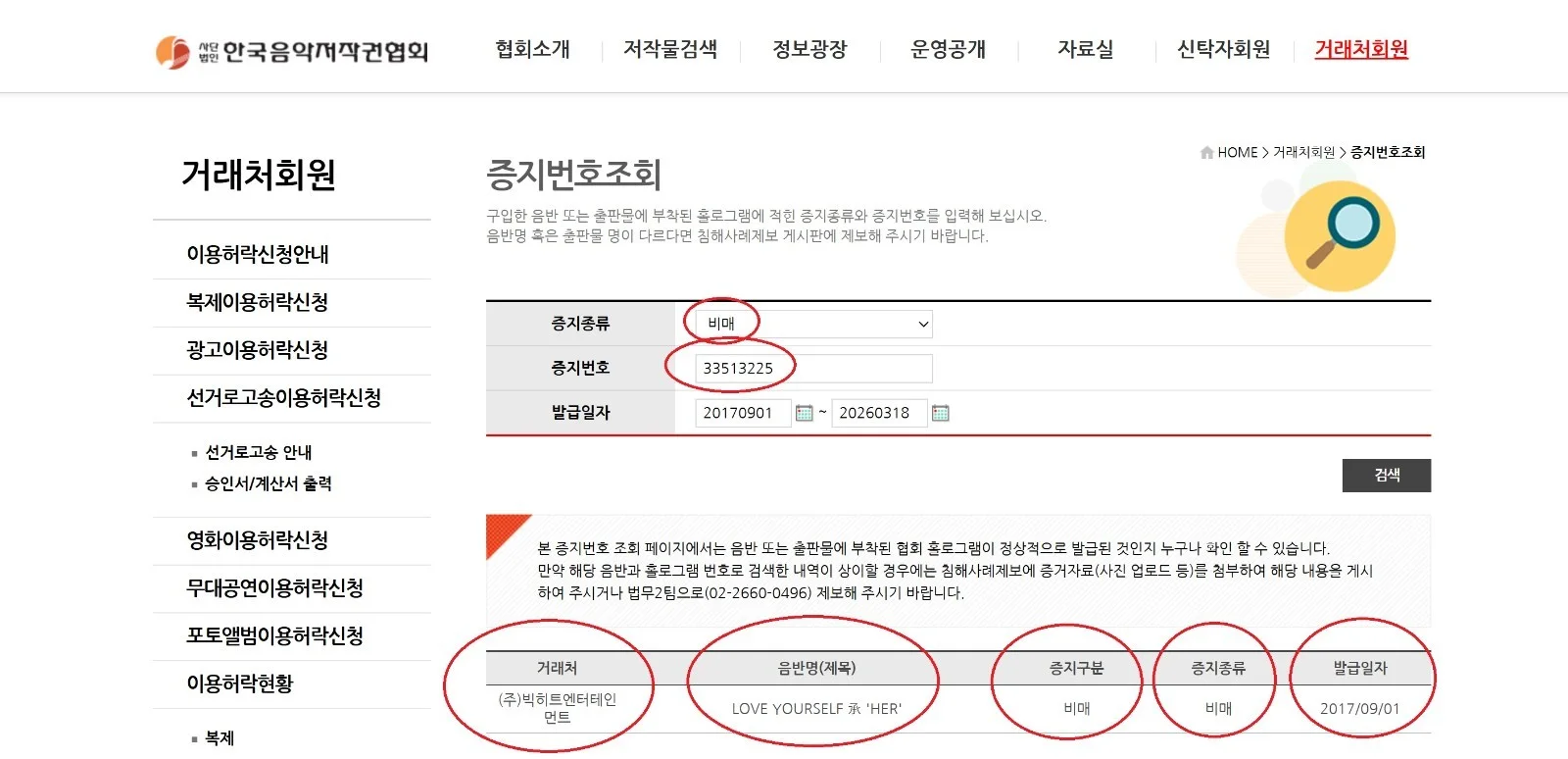This screenshot has height=759, width=1568.
Task: Click the 2017/09/01 issue date cell
Action: (1360, 708)
